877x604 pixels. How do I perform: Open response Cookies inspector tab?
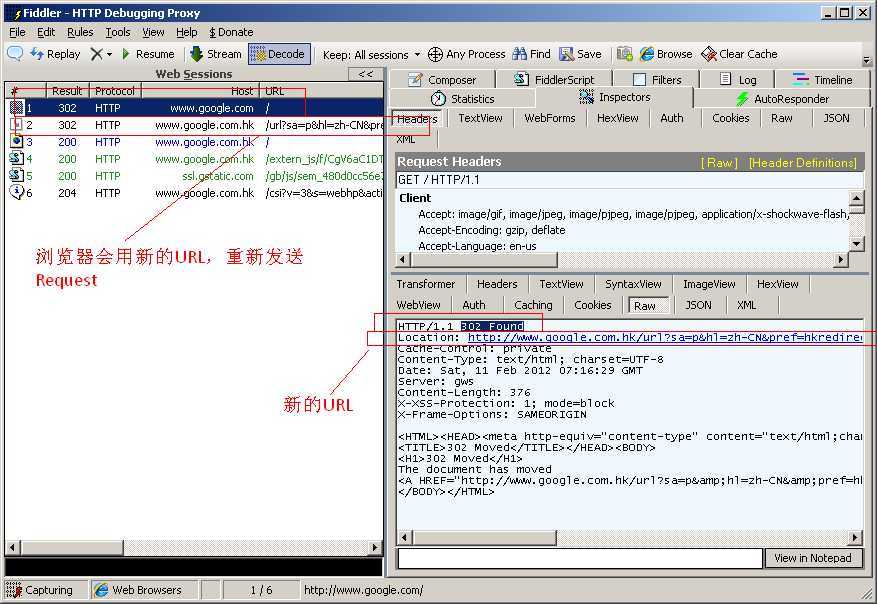click(x=592, y=305)
